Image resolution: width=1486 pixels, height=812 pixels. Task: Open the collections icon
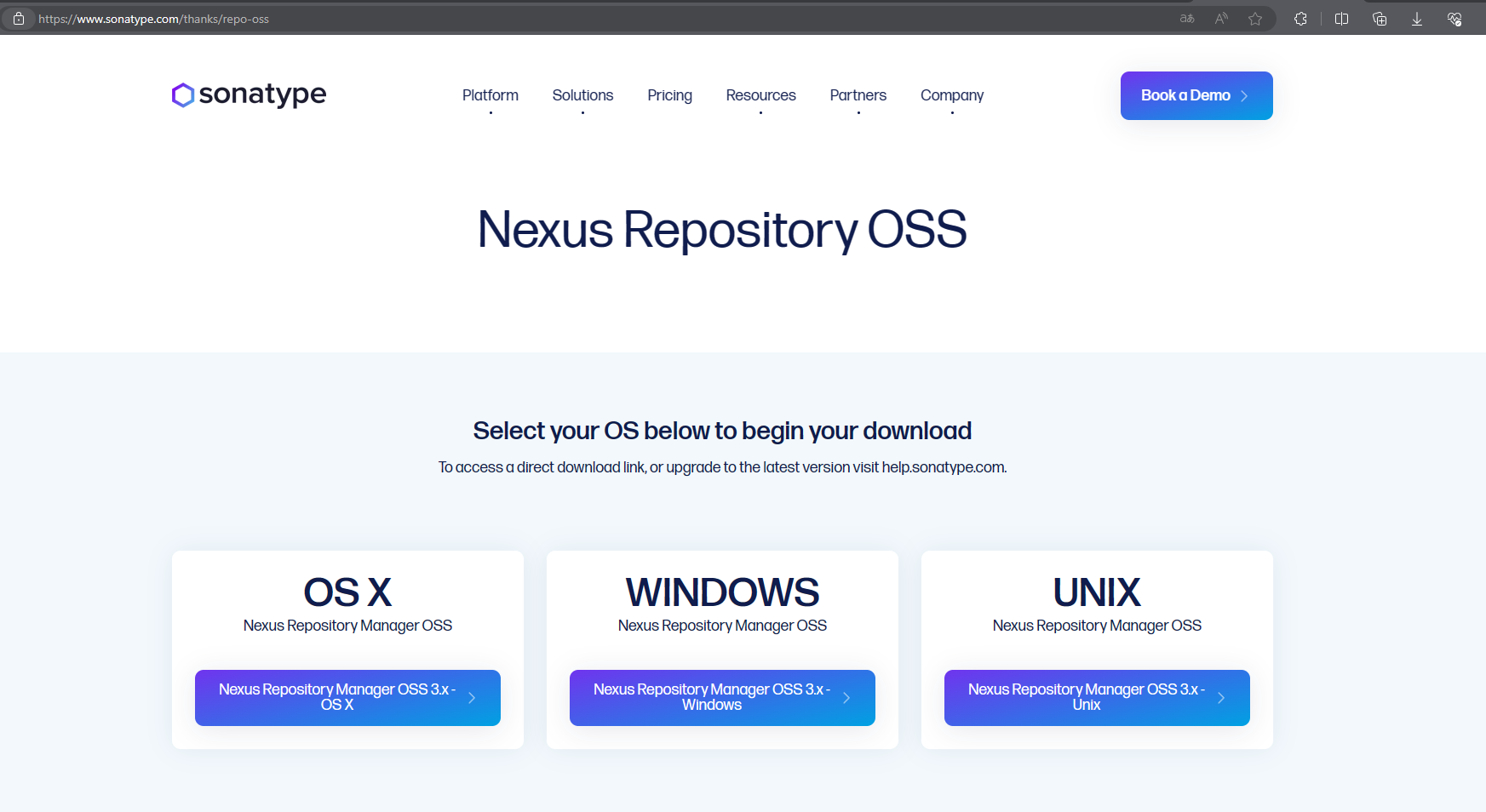click(1380, 19)
